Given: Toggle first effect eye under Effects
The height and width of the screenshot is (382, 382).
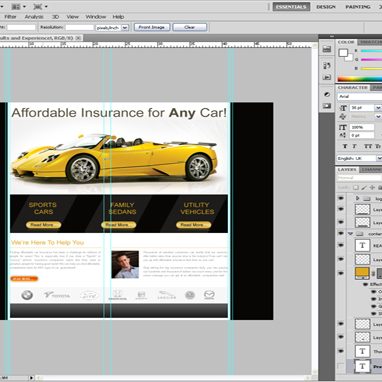Looking at the screenshot, I should tap(374, 292).
